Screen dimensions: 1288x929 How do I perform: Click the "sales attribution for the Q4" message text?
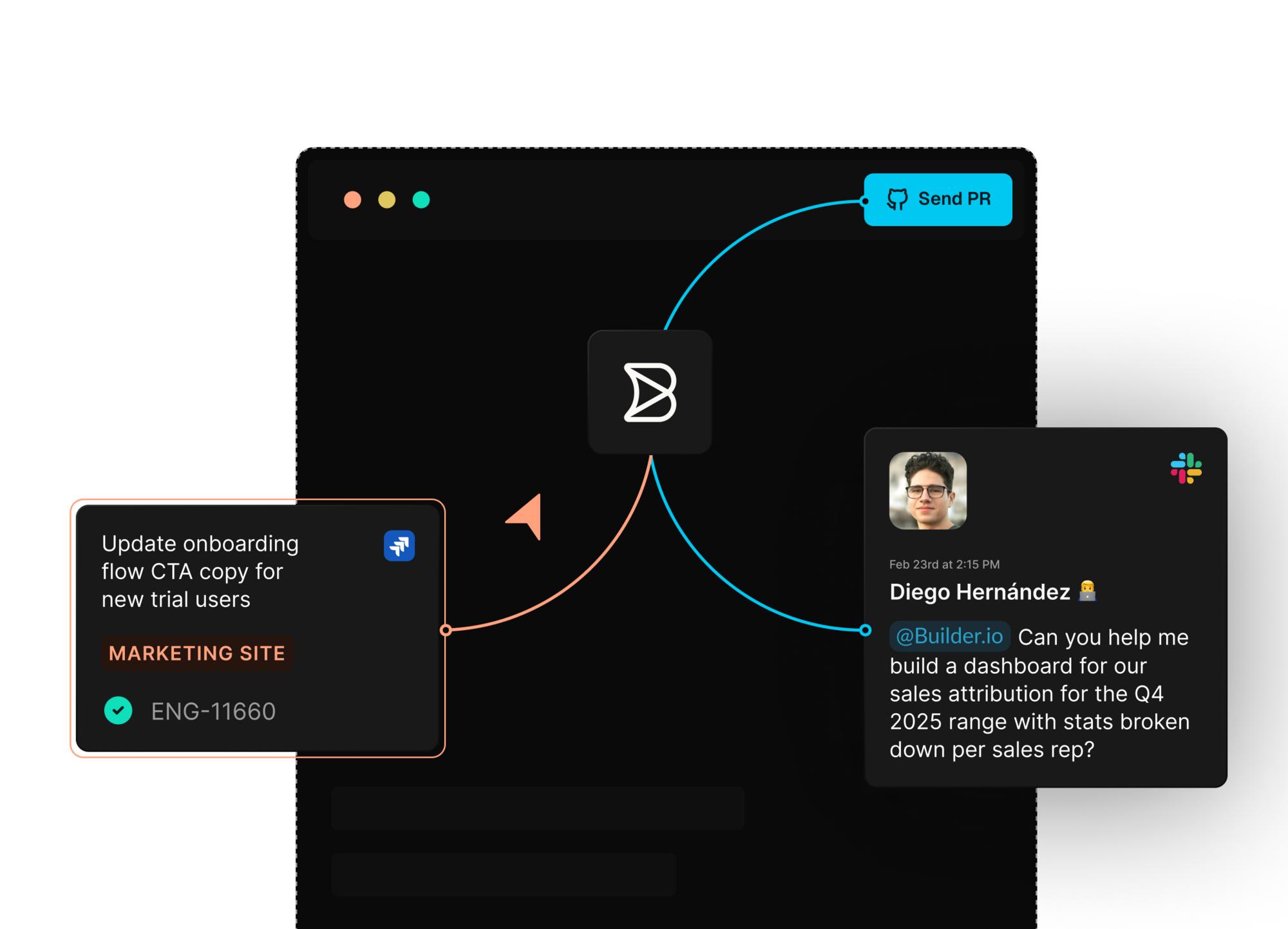pos(1027,694)
